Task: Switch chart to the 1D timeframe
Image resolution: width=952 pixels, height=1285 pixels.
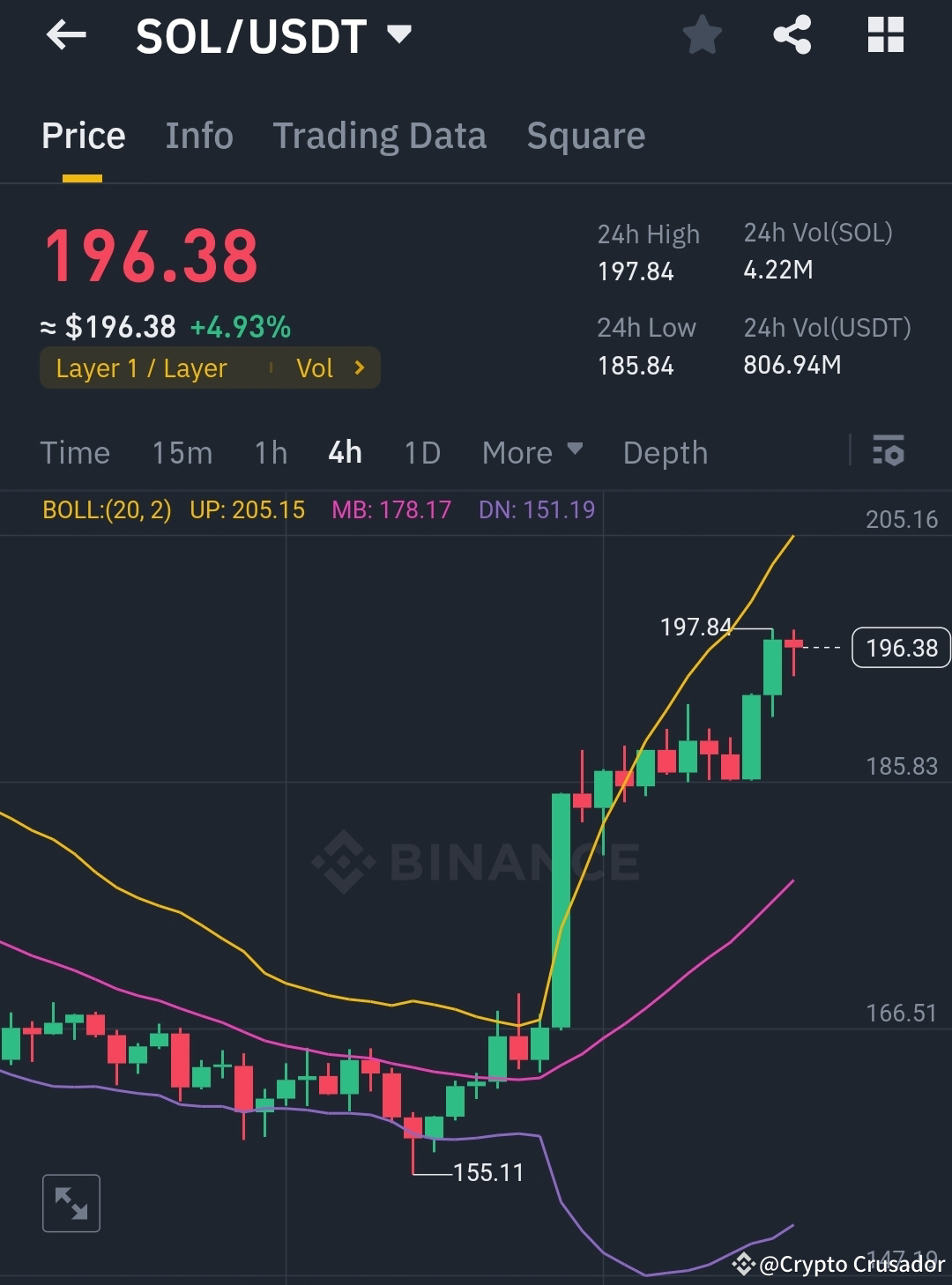Action: (x=421, y=452)
